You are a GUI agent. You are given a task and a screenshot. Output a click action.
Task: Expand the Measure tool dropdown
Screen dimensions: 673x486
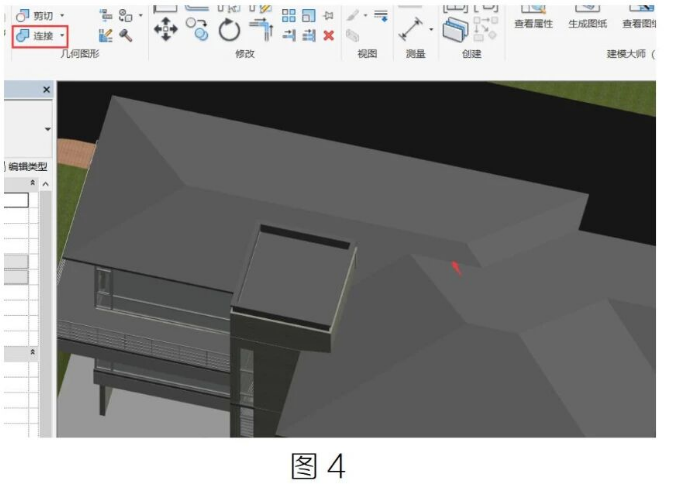[431, 29]
